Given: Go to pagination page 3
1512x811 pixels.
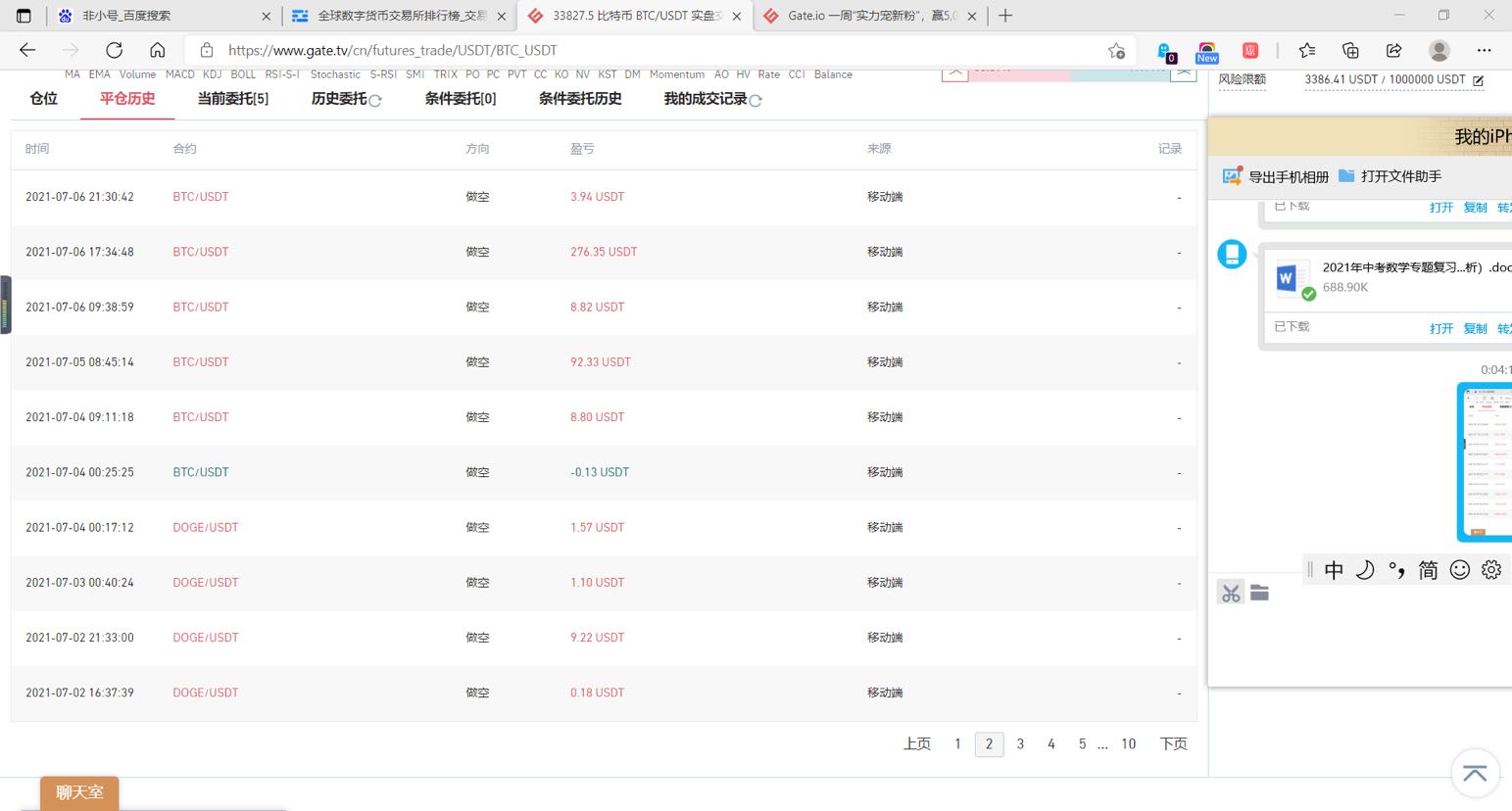Looking at the screenshot, I should tap(1020, 744).
